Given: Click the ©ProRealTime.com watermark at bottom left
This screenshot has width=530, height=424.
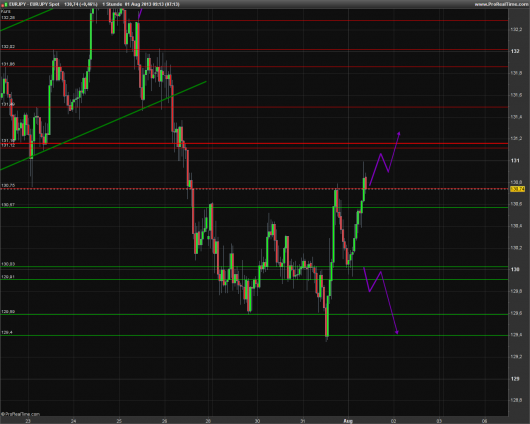Looking at the screenshot, I should pos(20,414).
